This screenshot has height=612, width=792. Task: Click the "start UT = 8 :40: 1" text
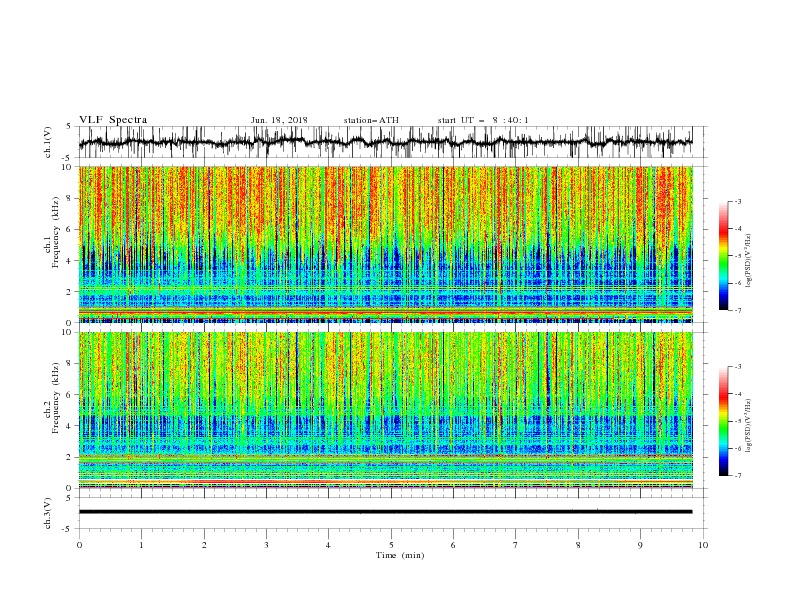tap(483, 120)
